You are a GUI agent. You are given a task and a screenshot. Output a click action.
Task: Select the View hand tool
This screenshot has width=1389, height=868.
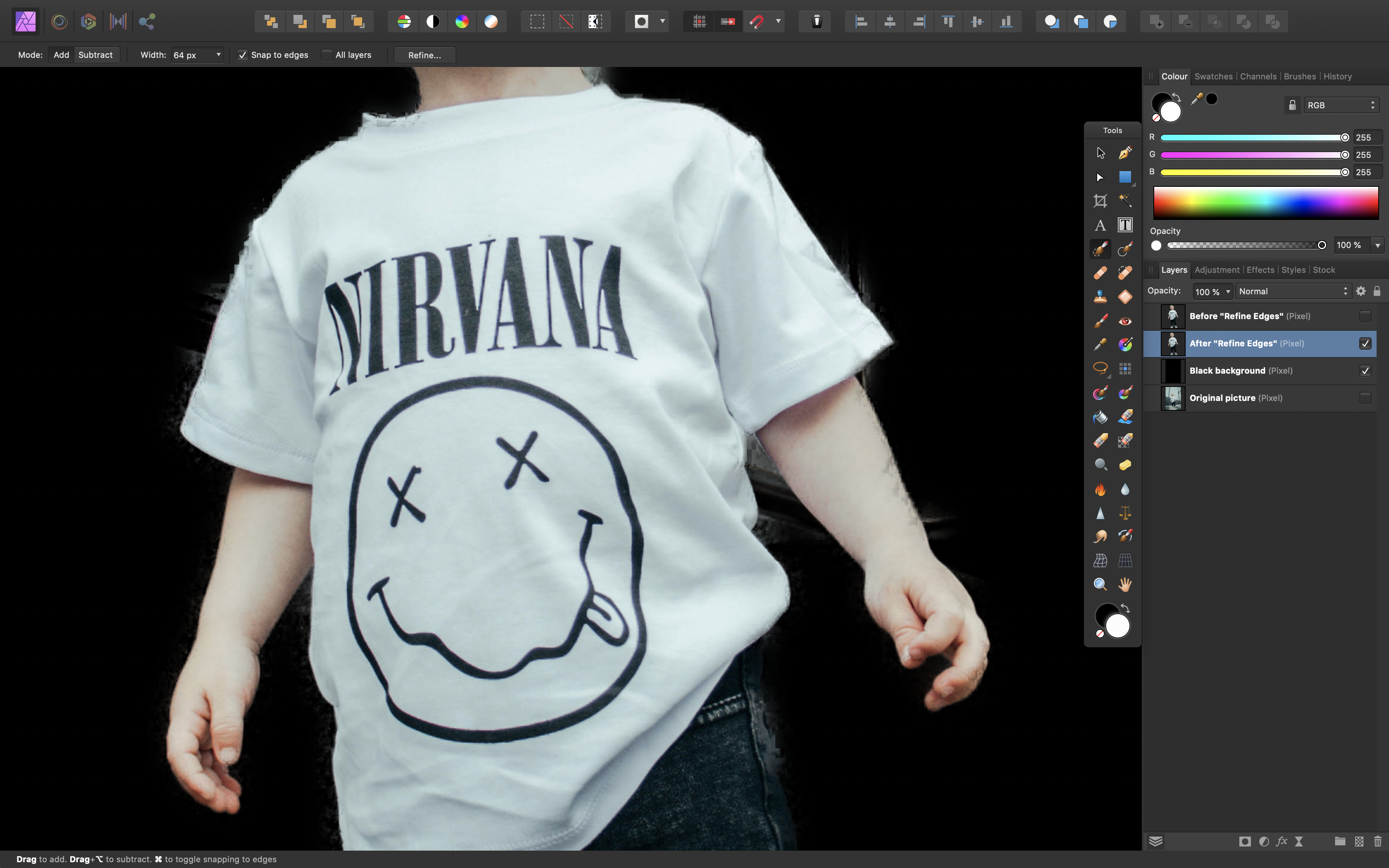coord(1125,584)
